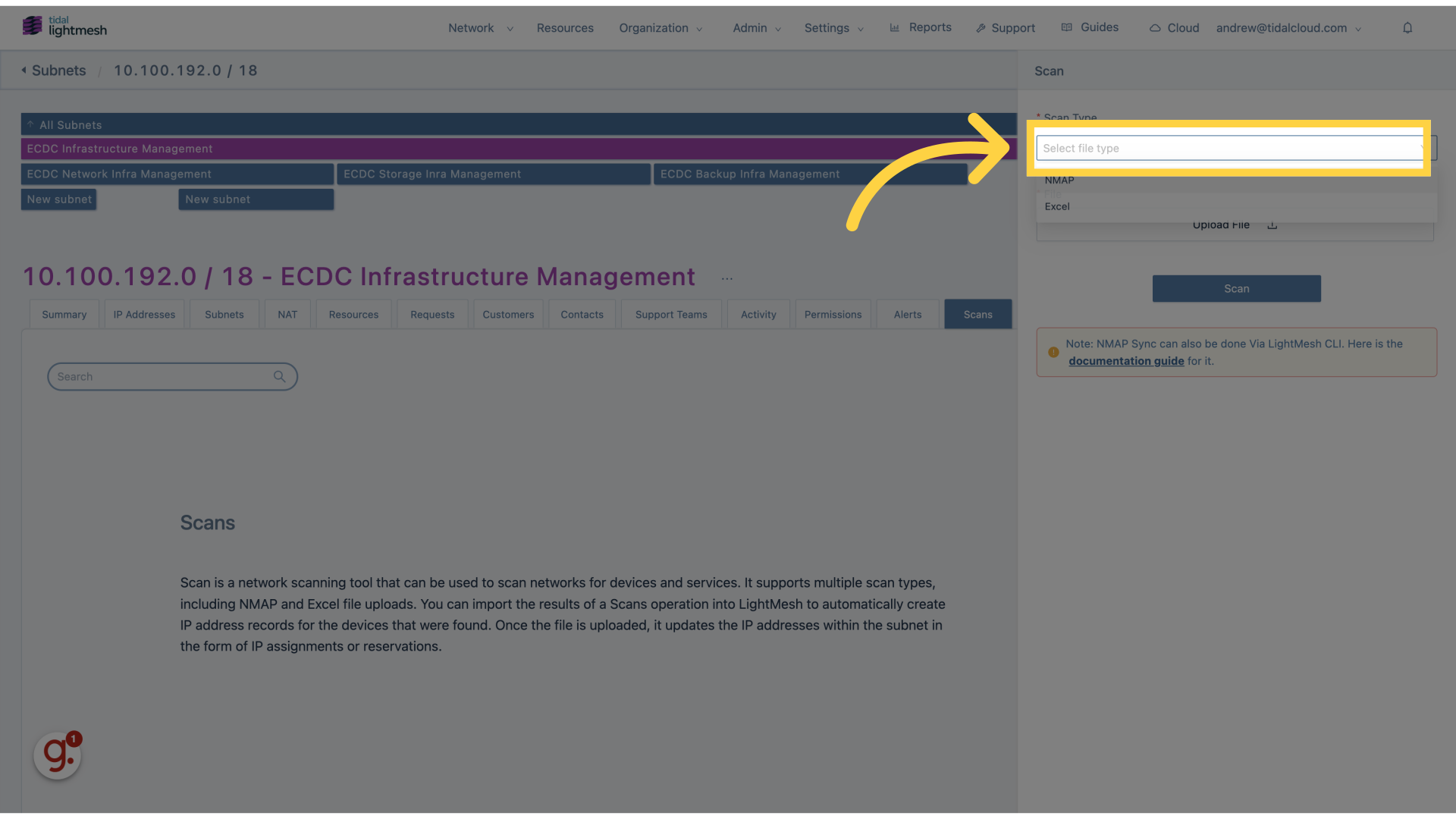The height and width of the screenshot is (819, 1456).
Task: Expand the Network menu
Action: [481, 28]
